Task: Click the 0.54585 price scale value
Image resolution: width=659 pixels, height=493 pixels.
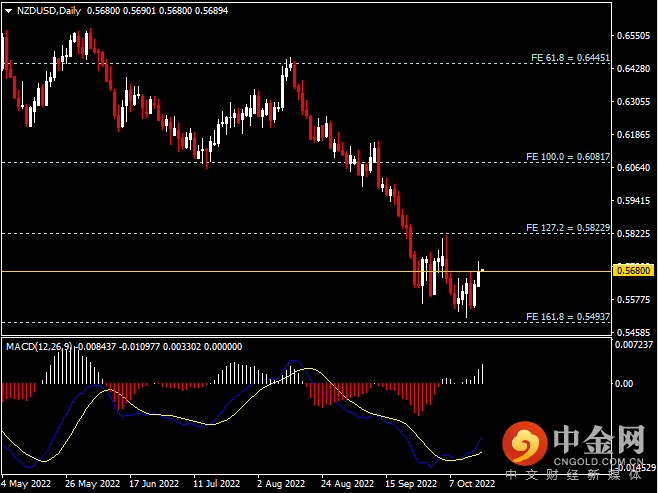Action: (x=633, y=332)
